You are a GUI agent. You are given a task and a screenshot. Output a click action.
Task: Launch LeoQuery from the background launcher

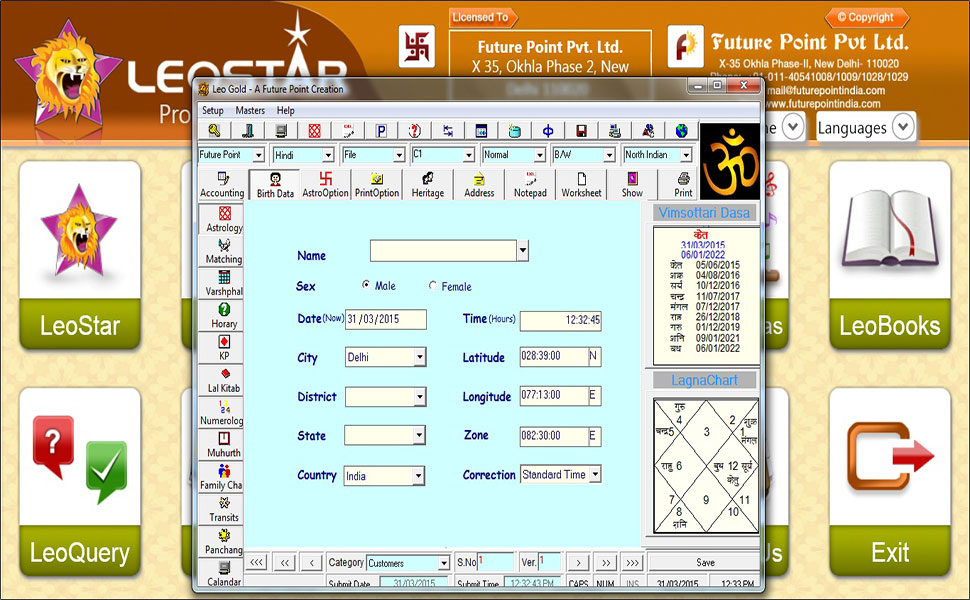(x=80, y=482)
